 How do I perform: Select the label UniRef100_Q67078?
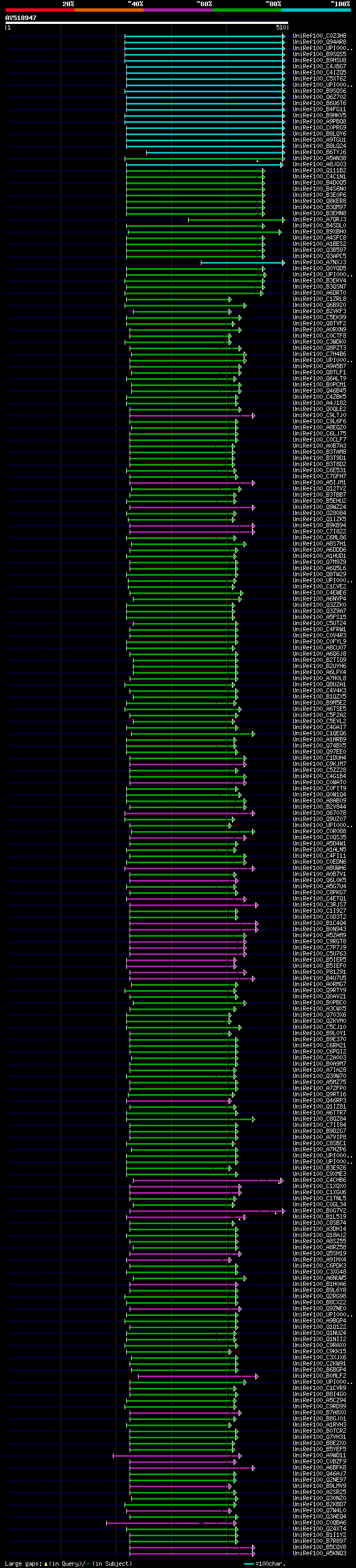coord(319,813)
